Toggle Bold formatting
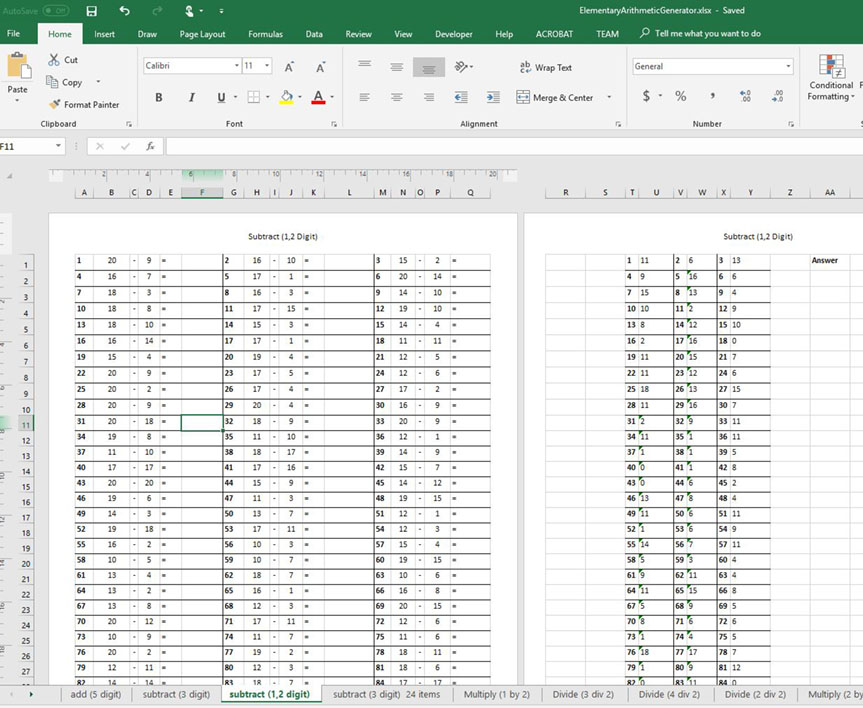Viewport: 863px width, 708px height. coord(159,97)
